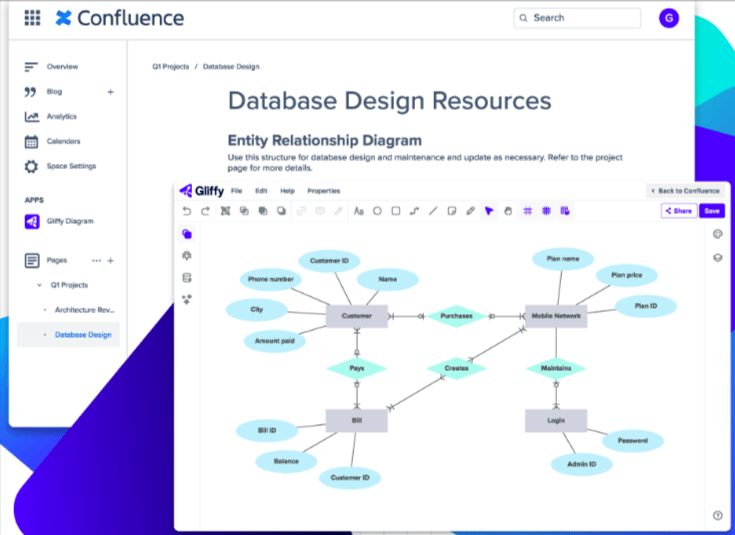
Task: Select the Bill entity rectangle
Action: click(x=357, y=421)
